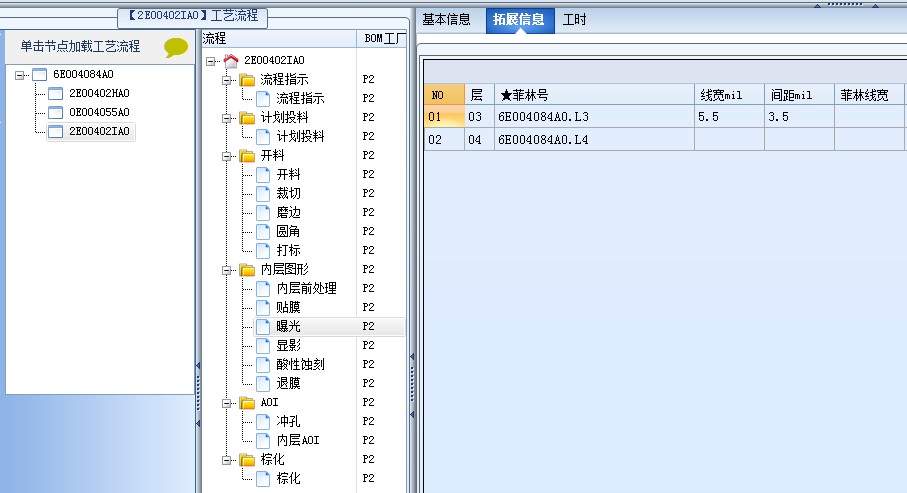Select the 酸性蚀刻 process step
The width and height of the screenshot is (907, 493).
point(300,365)
